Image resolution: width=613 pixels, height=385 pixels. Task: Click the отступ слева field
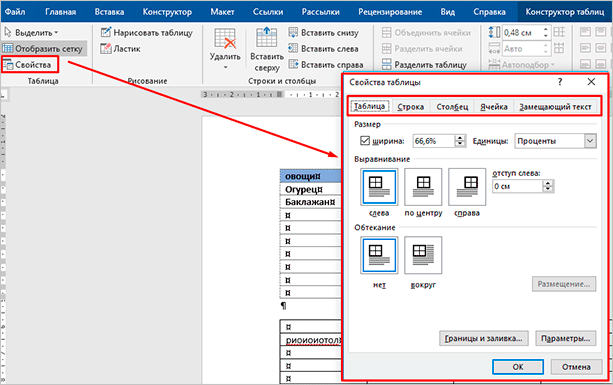pos(518,186)
